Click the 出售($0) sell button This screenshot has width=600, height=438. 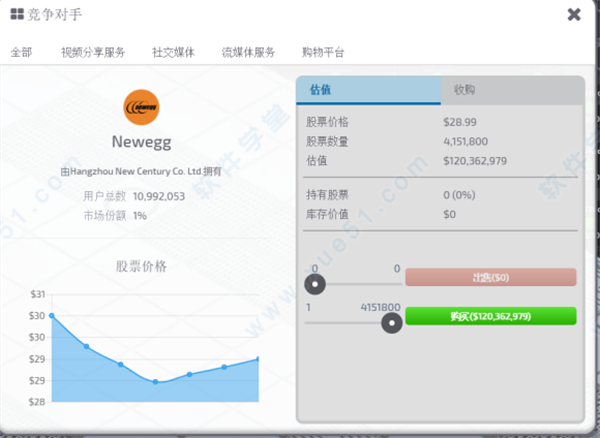point(491,277)
